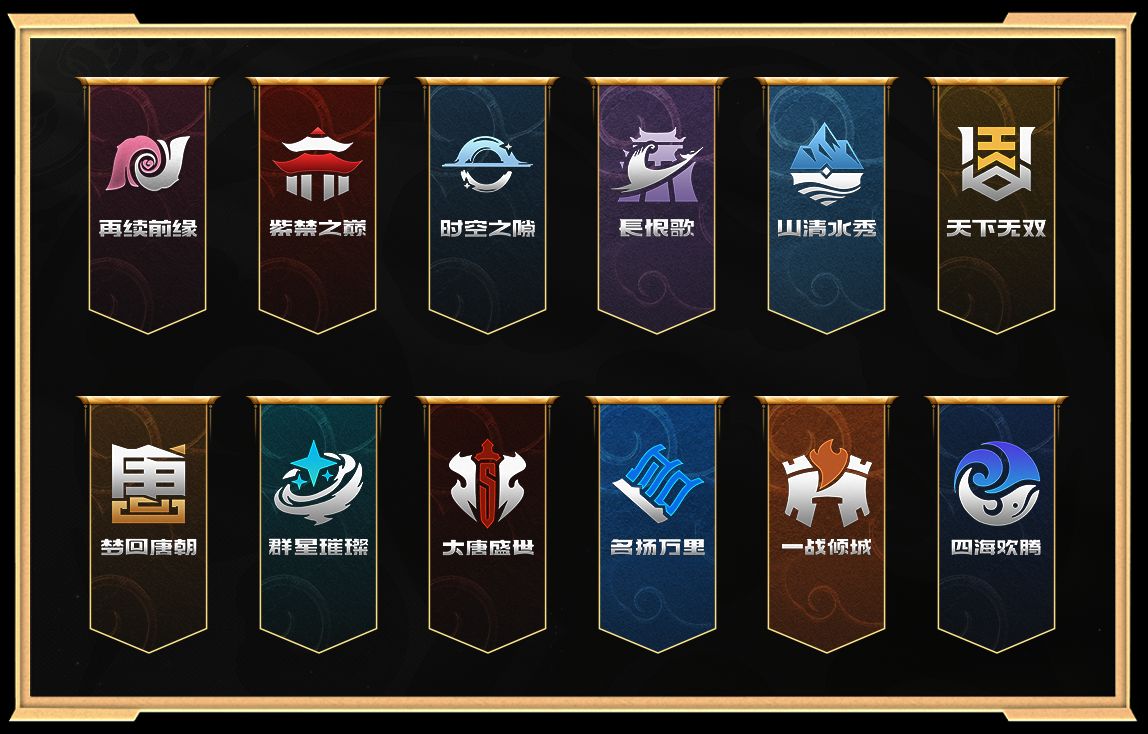Choose the red sword emblem of 大唐盛世
Viewport: 1148px width, 734px height.
[x=488, y=484]
